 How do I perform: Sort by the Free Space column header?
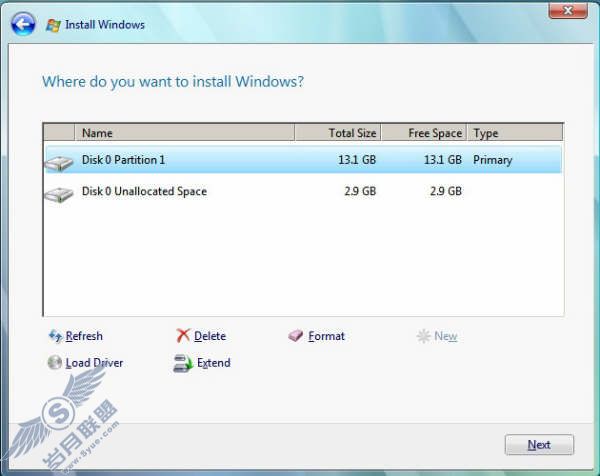tap(424, 133)
